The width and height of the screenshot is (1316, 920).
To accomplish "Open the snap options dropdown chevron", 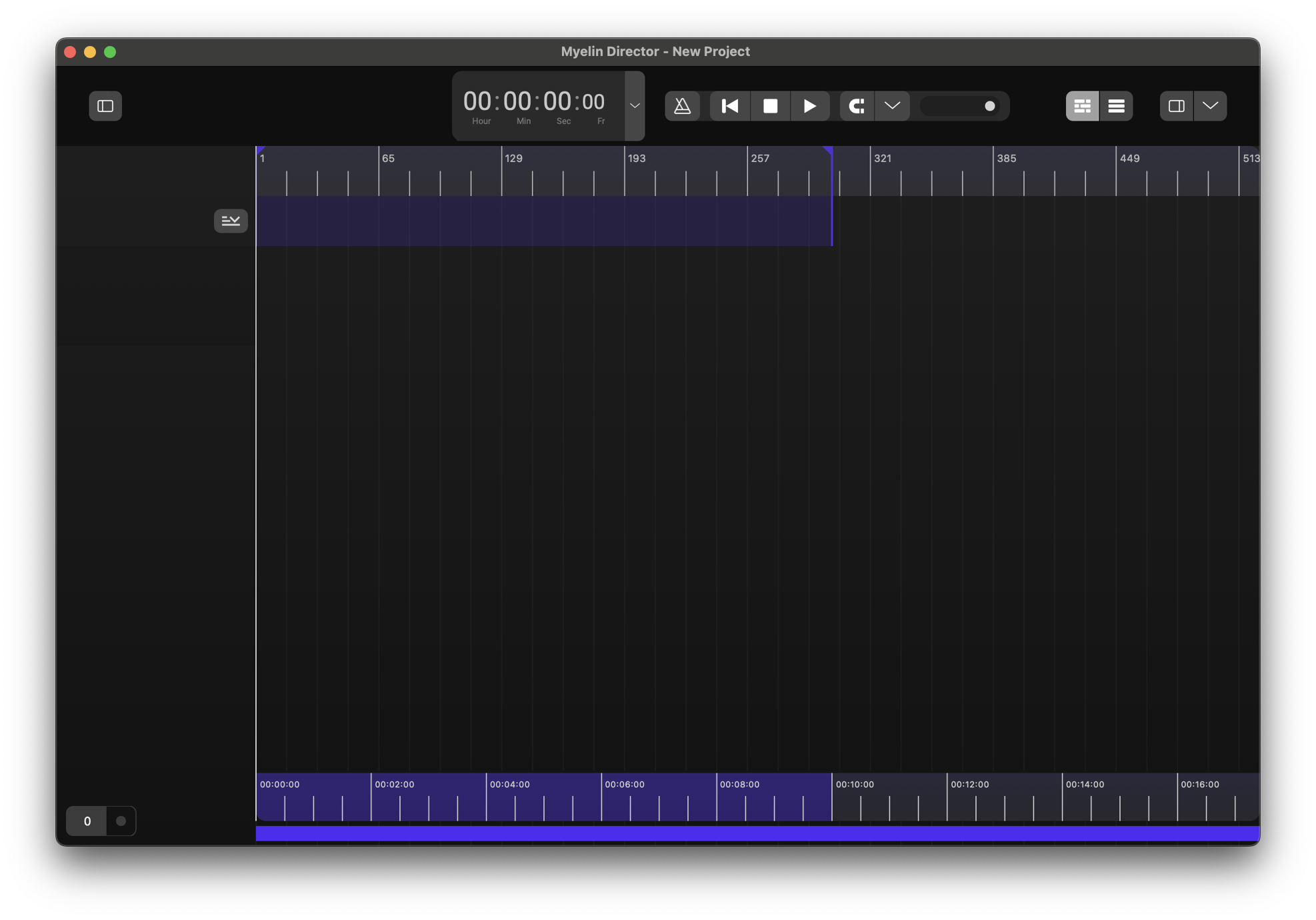I will tap(892, 106).
